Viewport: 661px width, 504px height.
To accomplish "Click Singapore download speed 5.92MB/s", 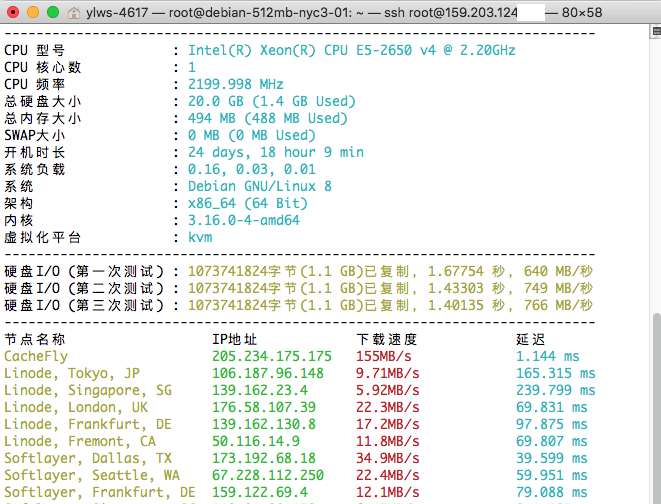I will (x=388, y=390).
